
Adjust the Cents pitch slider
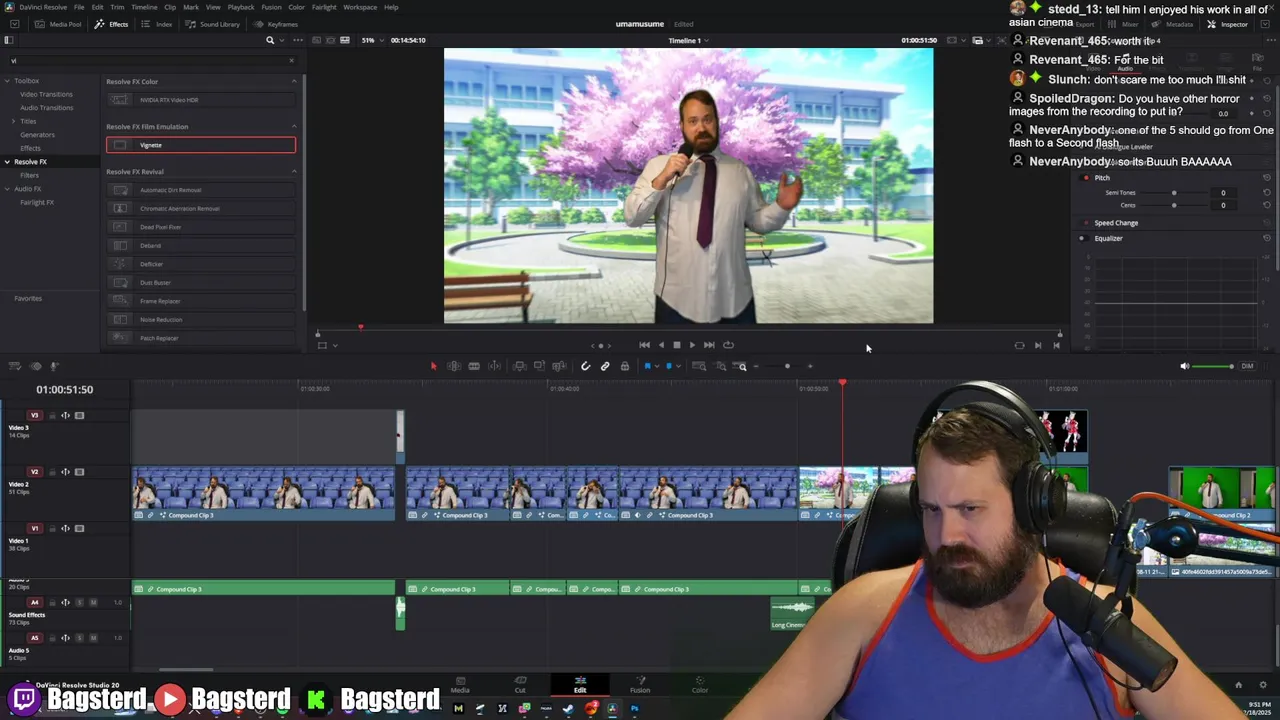(x=1174, y=205)
